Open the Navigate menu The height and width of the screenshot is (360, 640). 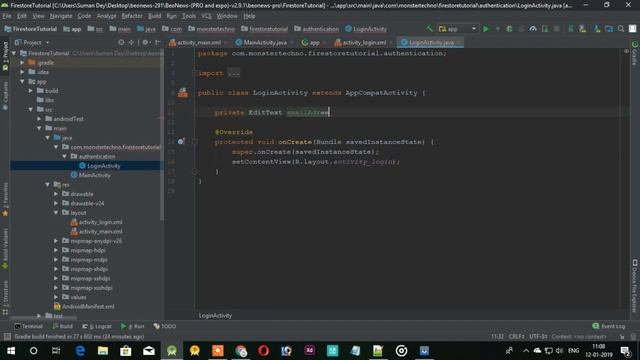pos(61,16)
